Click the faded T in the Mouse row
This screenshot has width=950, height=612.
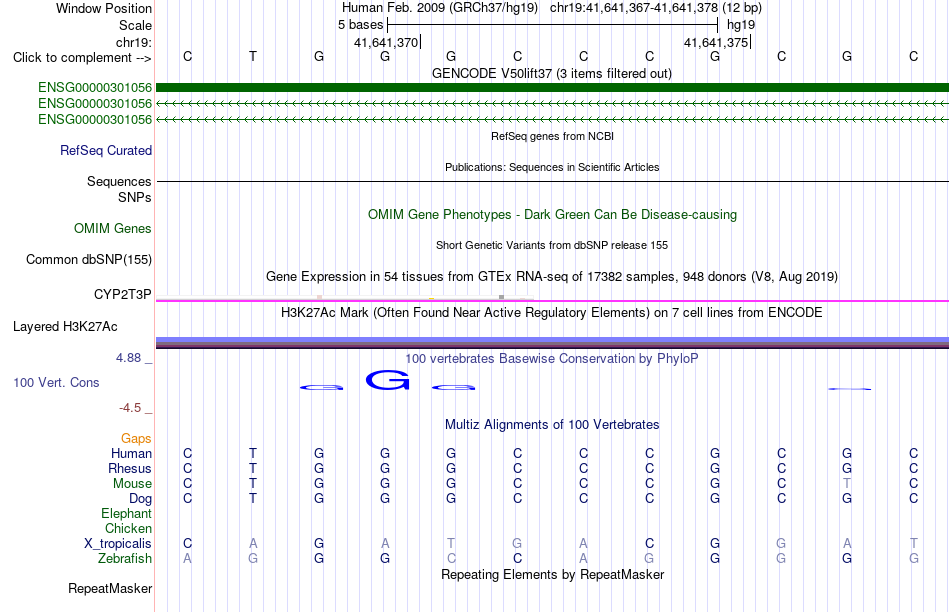click(x=847, y=484)
